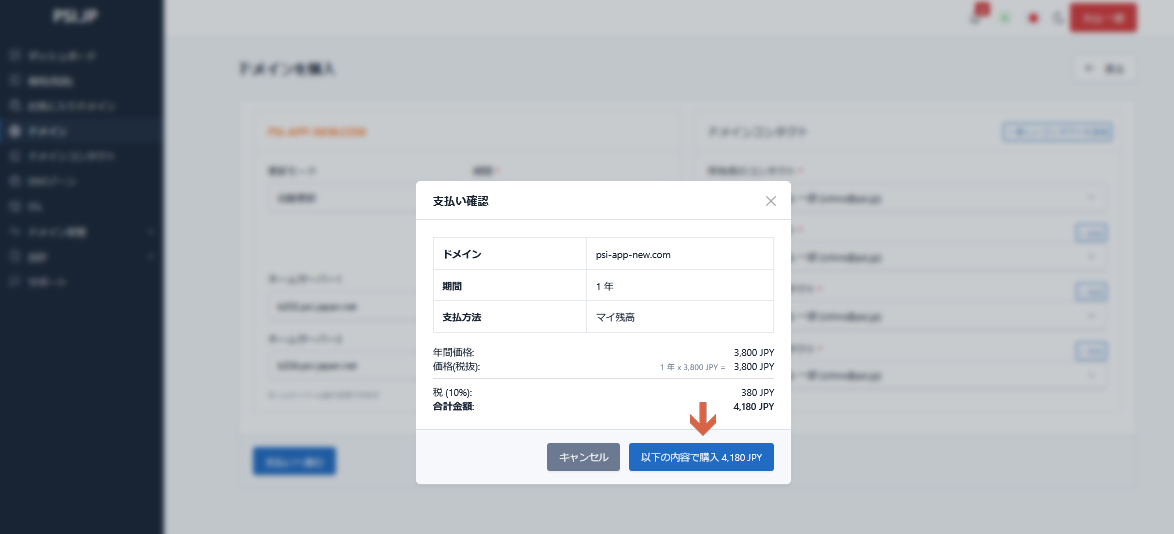The height and width of the screenshot is (534, 1174).
Task: Close the 支払い確認 dialog with X
Action: (770, 201)
